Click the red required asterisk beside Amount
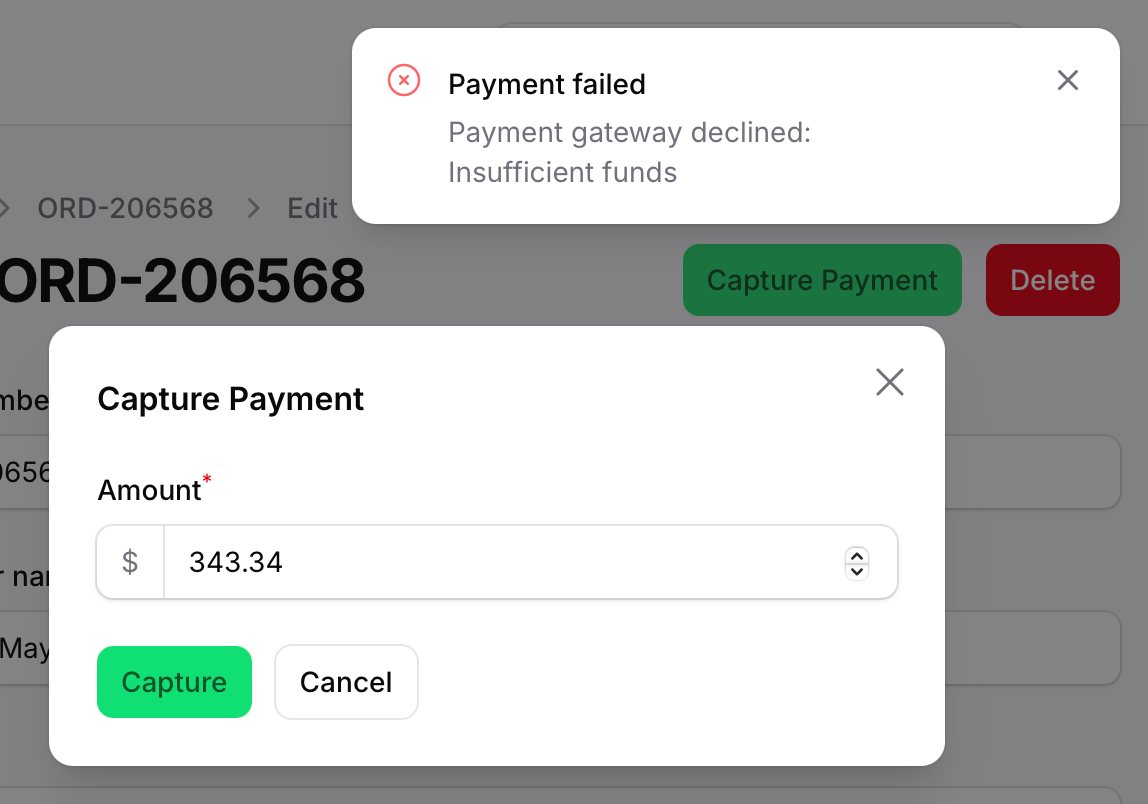Viewport: 1148px width, 804px height. (x=208, y=481)
